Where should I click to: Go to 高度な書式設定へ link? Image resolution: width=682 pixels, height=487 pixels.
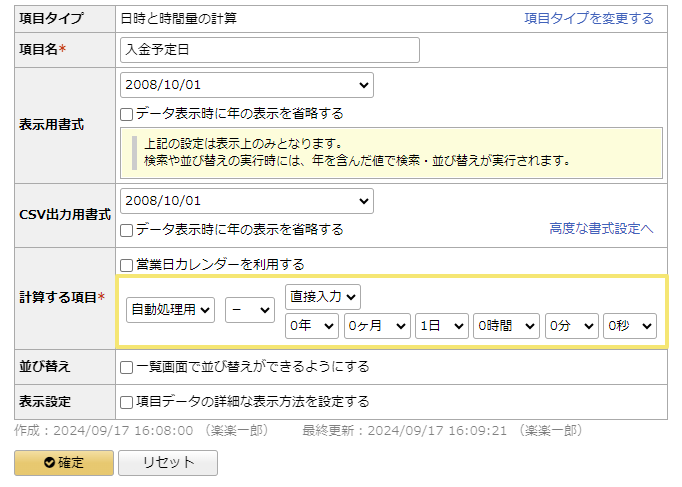click(600, 229)
